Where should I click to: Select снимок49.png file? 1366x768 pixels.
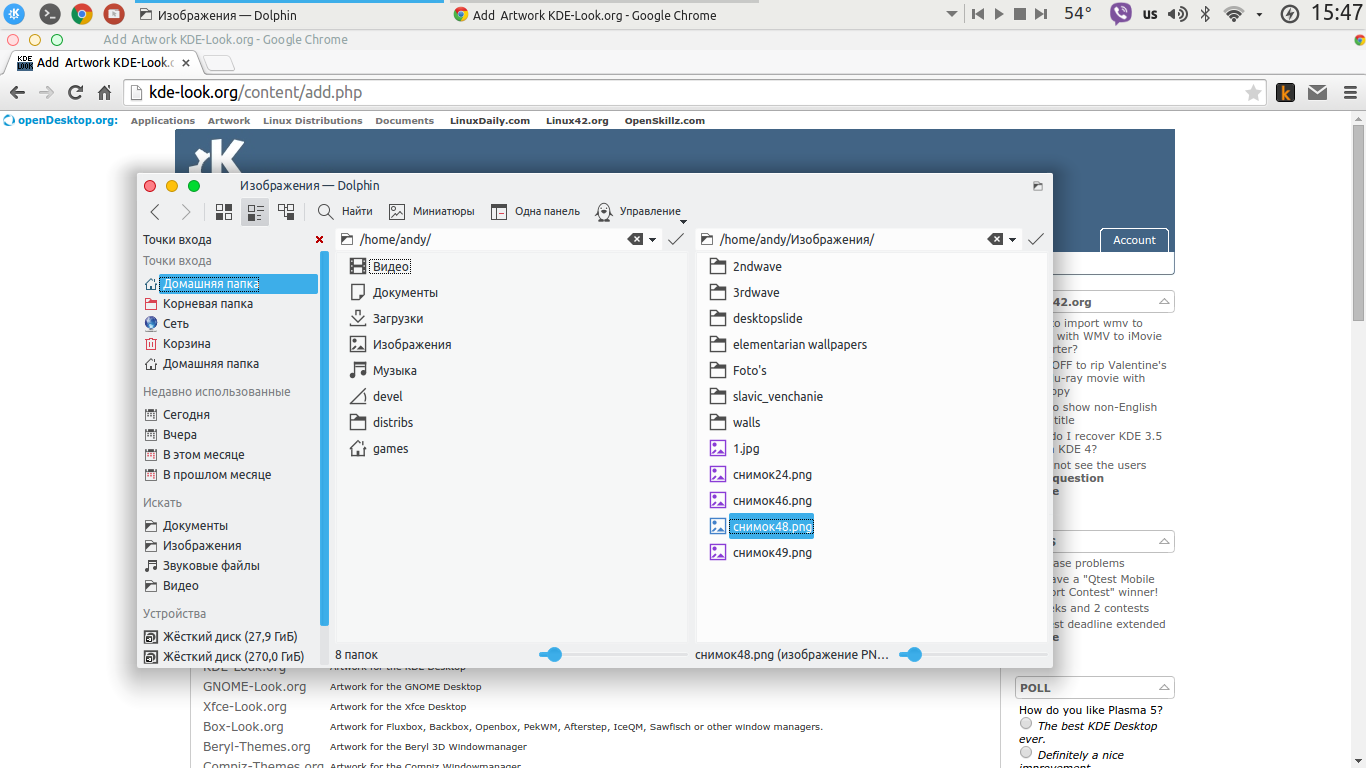click(x=760, y=552)
